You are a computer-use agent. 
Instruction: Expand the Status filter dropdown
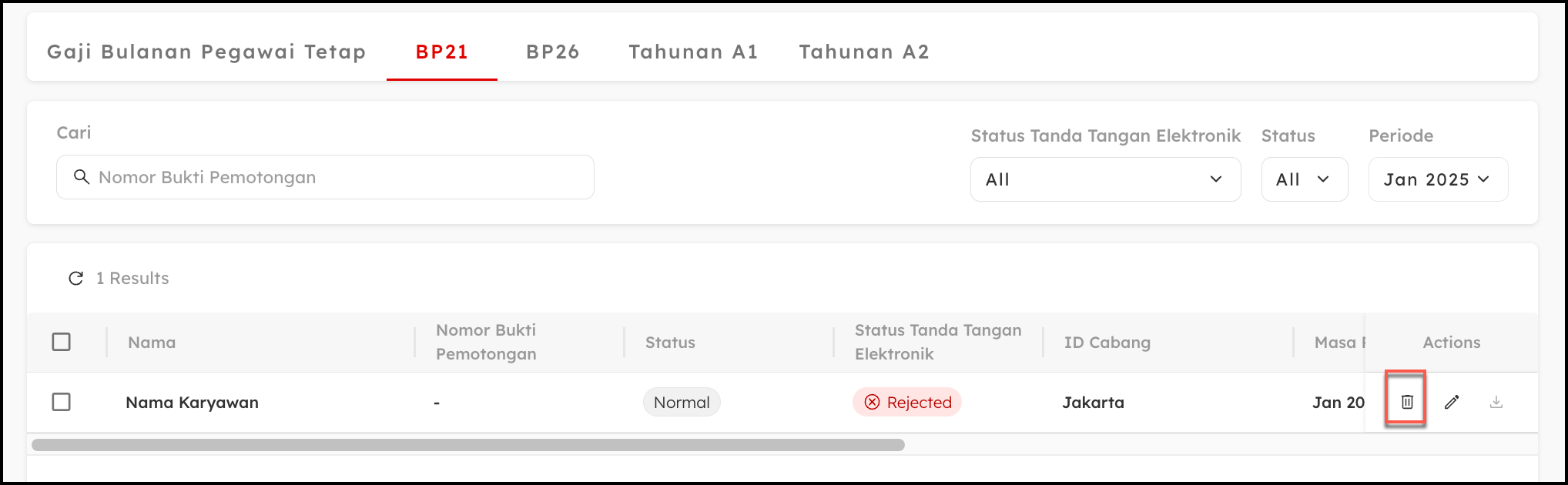(1304, 179)
